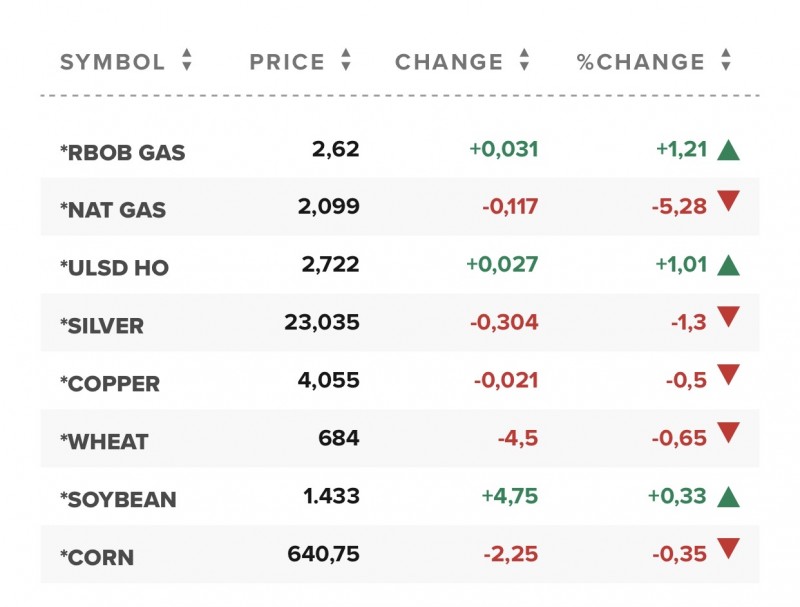Select the *SILVER symbol

[102, 326]
